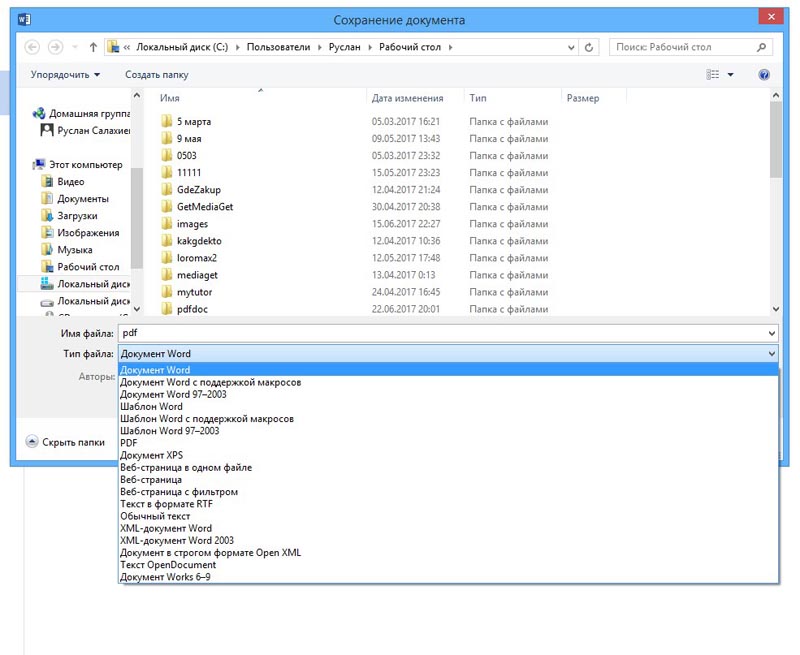Select Документ XPS file type
800x655 pixels.
(x=448, y=455)
